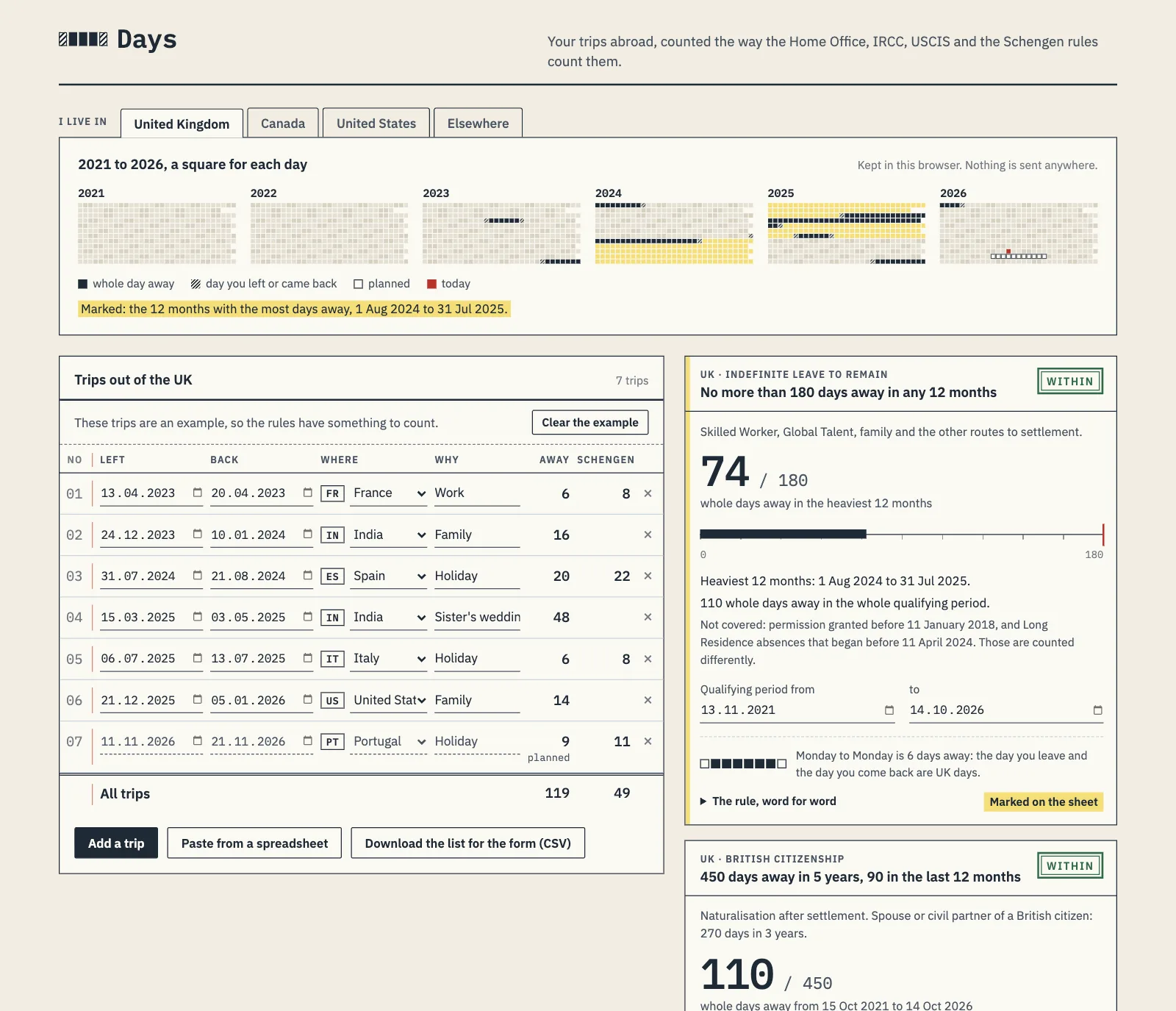Open calendar for qualifying period start 13.11.2021
The image size is (1176, 1011).
coord(889,710)
